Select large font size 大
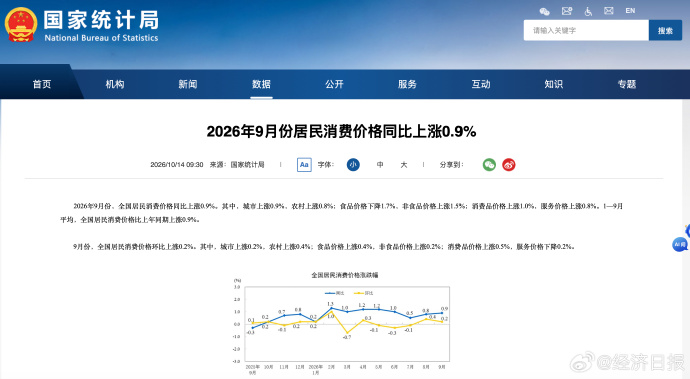The width and height of the screenshot is (690, 379). (404, 165)
